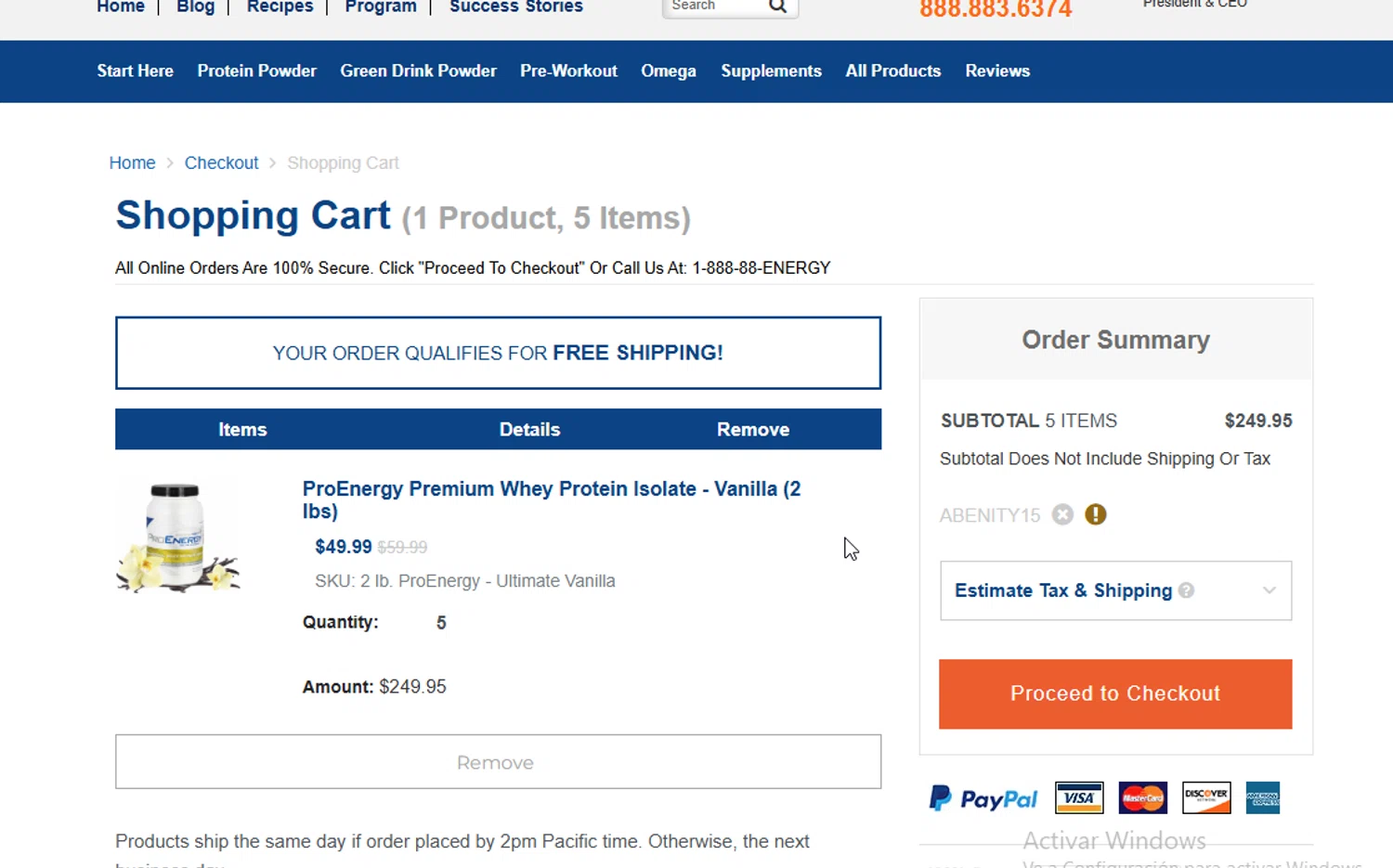Expand the Estimate Tax & Shipping dropdown

1269,590
